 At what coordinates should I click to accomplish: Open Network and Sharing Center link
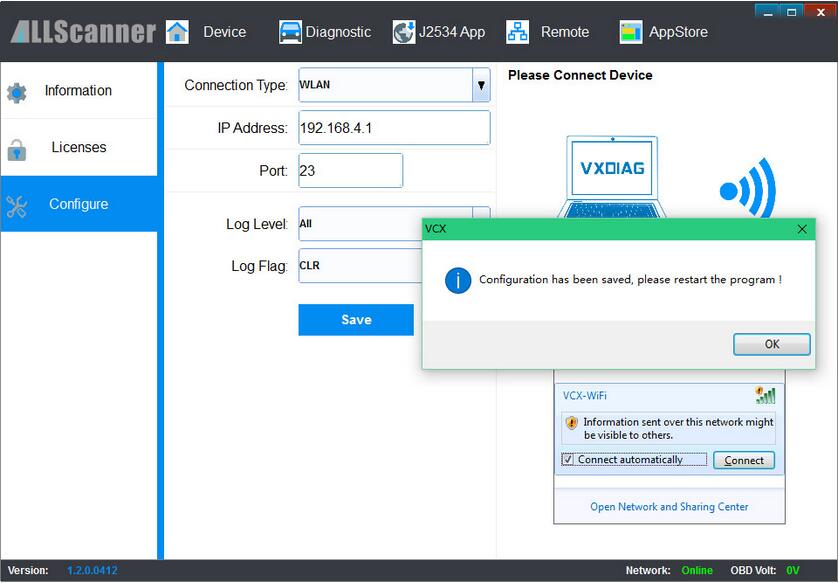tap(669, 507)
